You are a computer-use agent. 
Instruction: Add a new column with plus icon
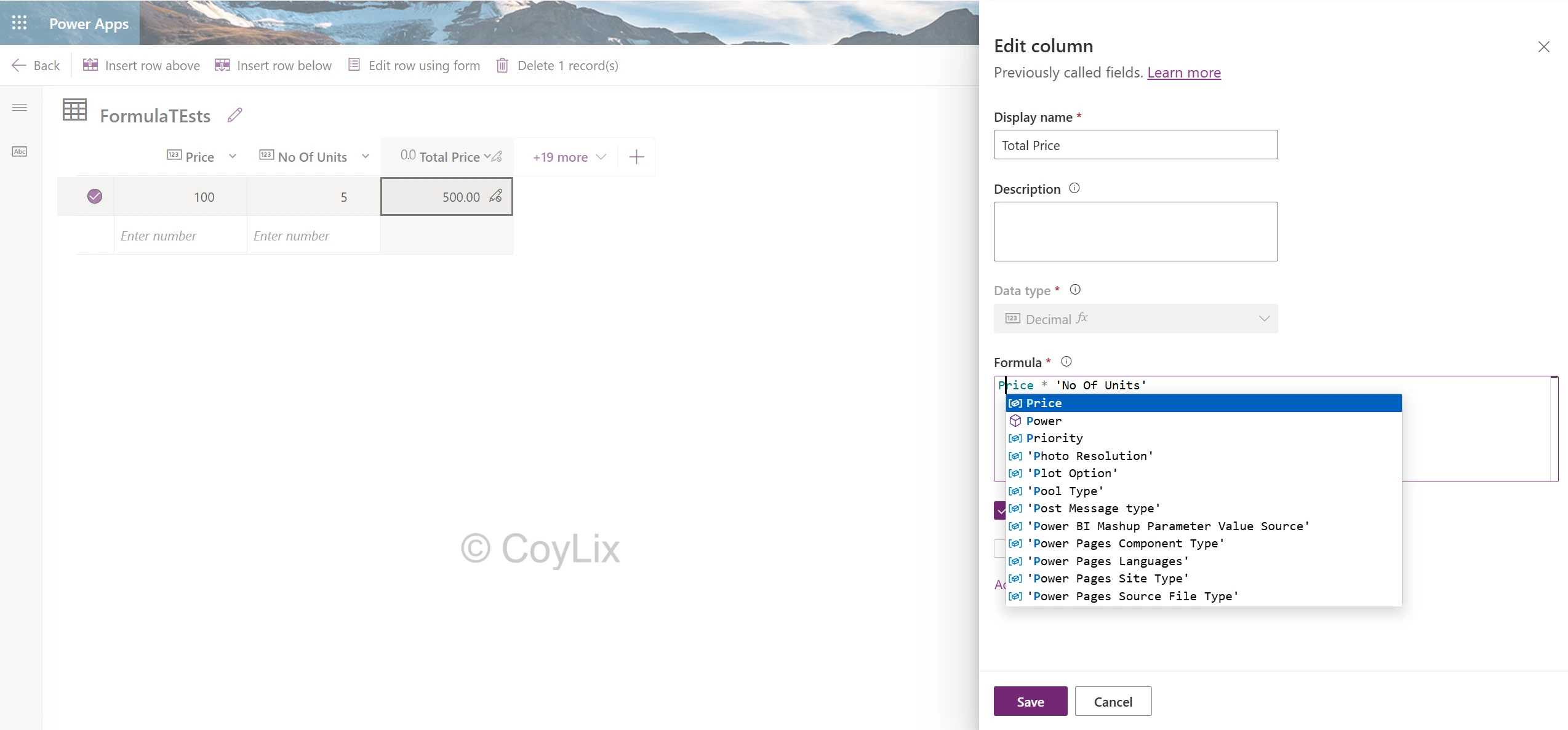pos(636,157)
